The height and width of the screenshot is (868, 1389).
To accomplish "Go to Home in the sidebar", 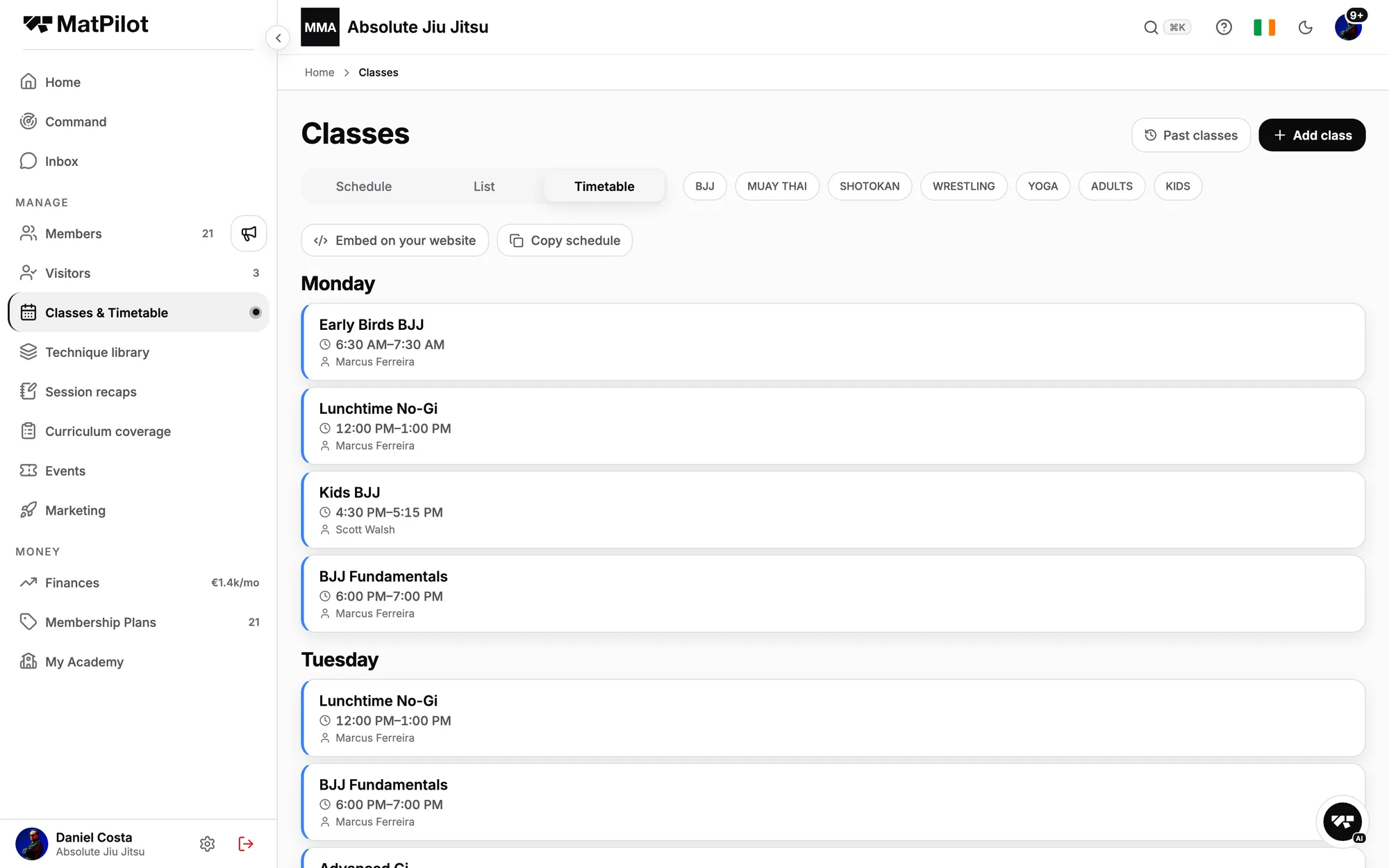I will tap(139, 82).
